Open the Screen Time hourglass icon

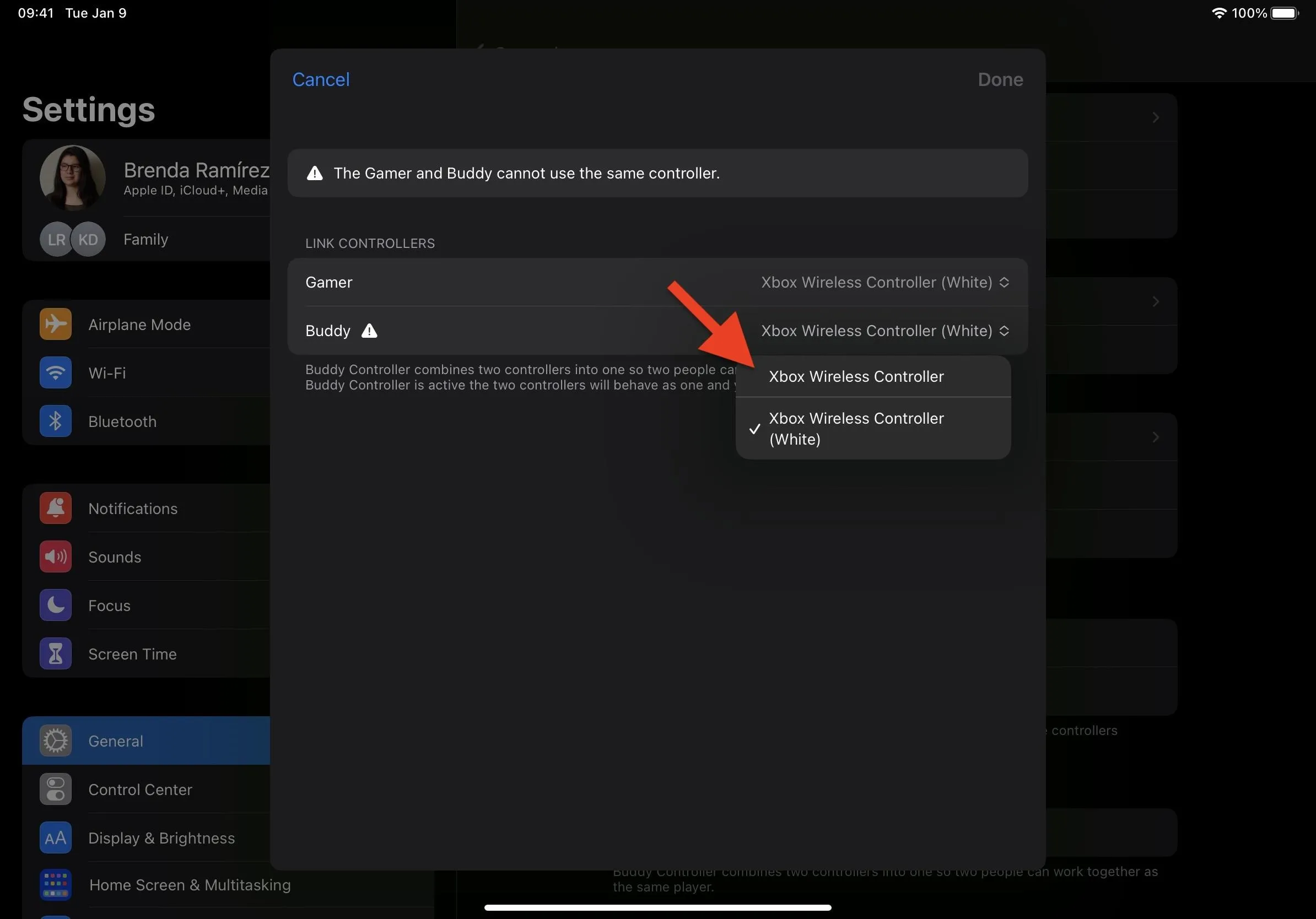(x=56, y=654)
